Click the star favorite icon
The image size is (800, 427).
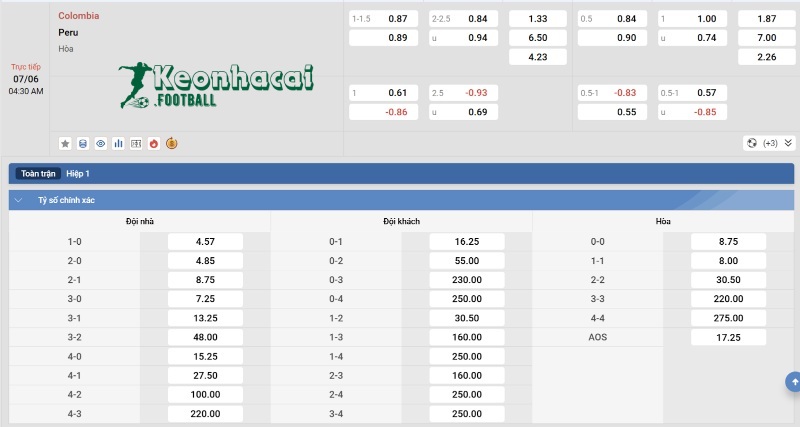tap(65, 143)
